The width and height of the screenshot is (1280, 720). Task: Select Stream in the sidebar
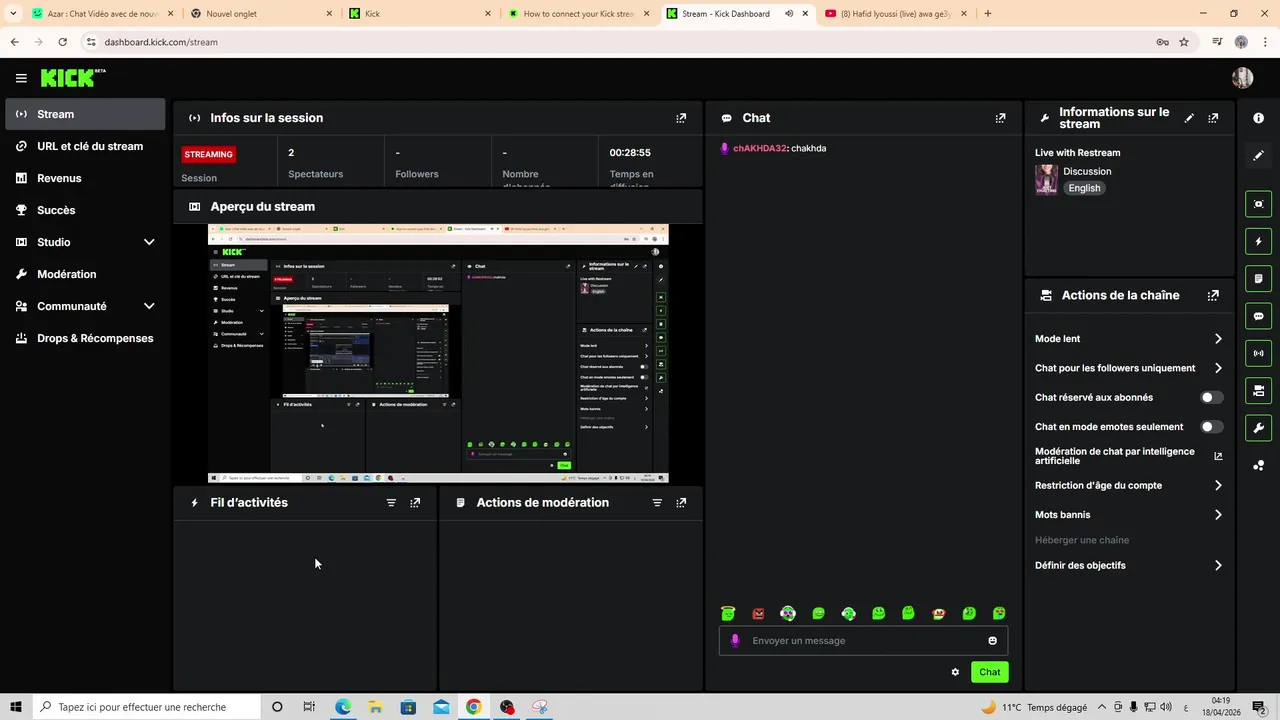point(85,114)
